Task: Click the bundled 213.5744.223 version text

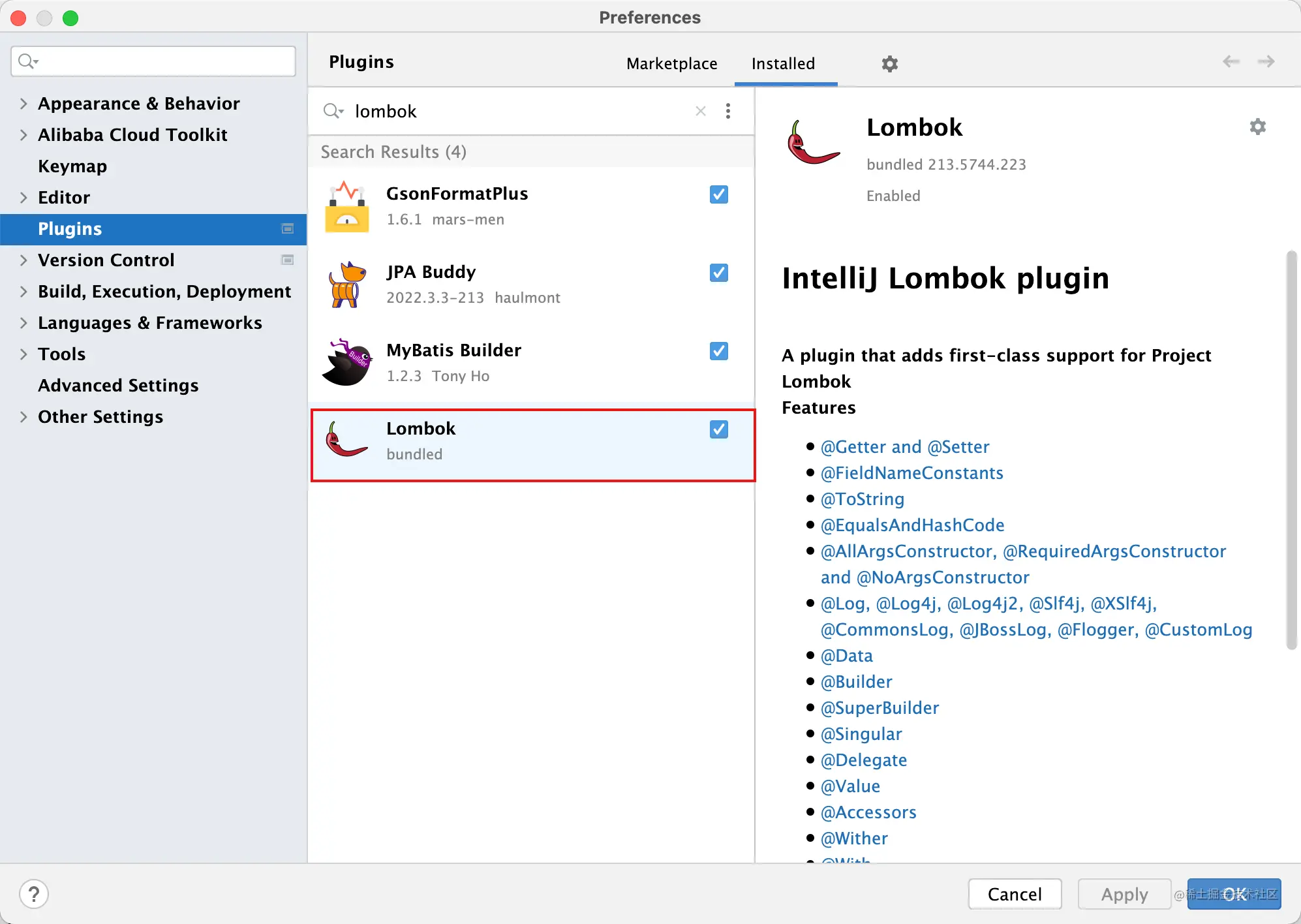Action: [946, 164]
